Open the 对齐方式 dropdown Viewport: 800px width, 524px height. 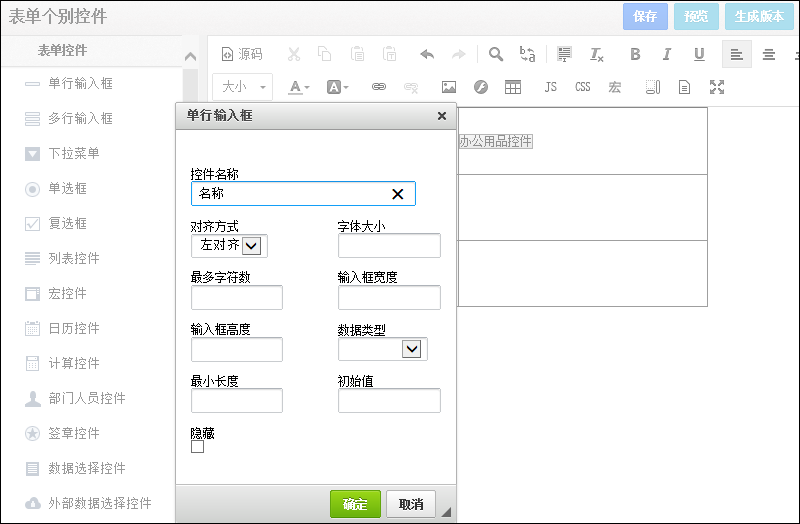tap(229, 245)
